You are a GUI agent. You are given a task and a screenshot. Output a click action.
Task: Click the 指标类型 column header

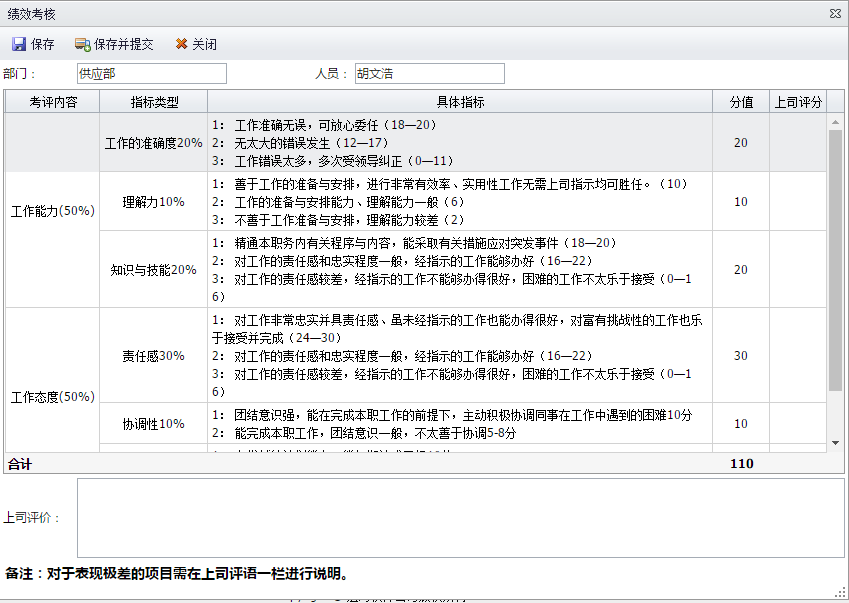(154, 102)
